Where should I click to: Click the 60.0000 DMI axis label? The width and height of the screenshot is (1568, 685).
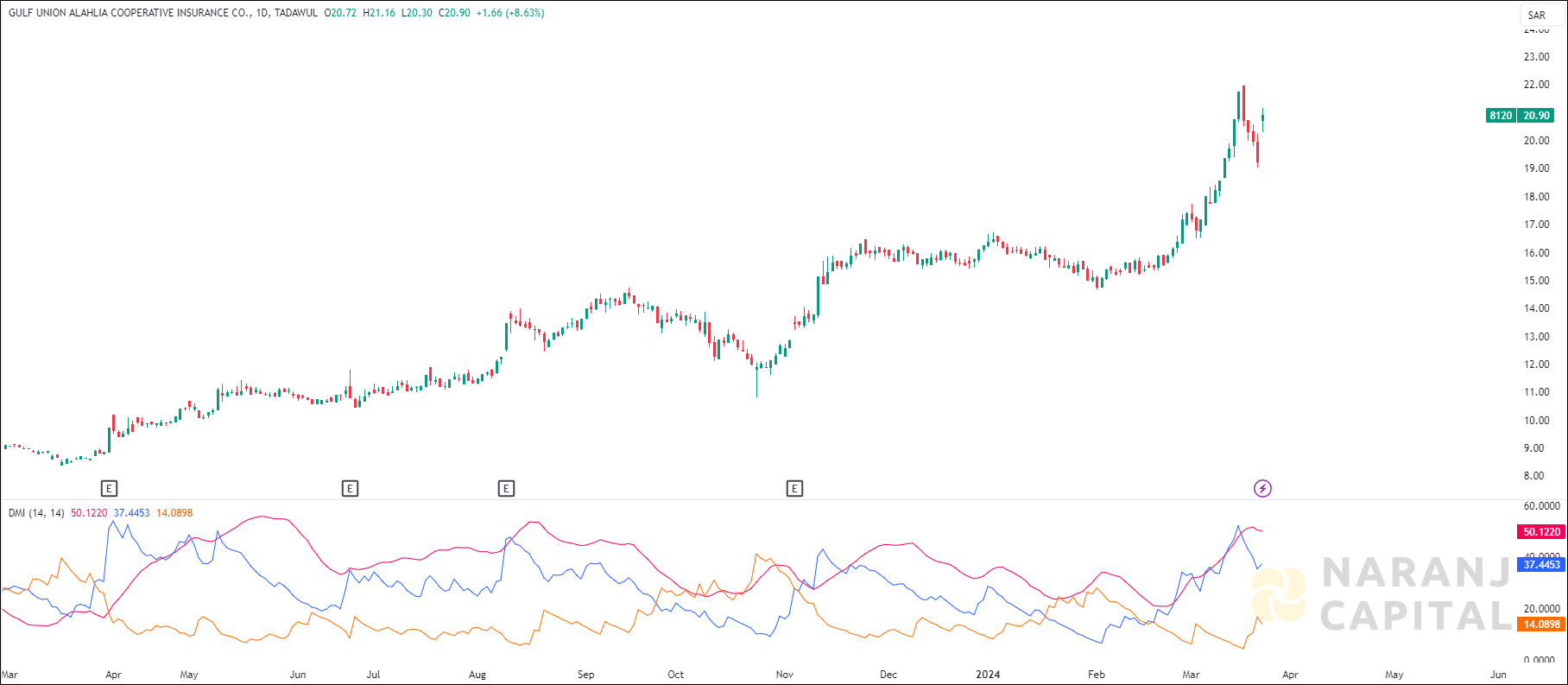[1541, 506]
